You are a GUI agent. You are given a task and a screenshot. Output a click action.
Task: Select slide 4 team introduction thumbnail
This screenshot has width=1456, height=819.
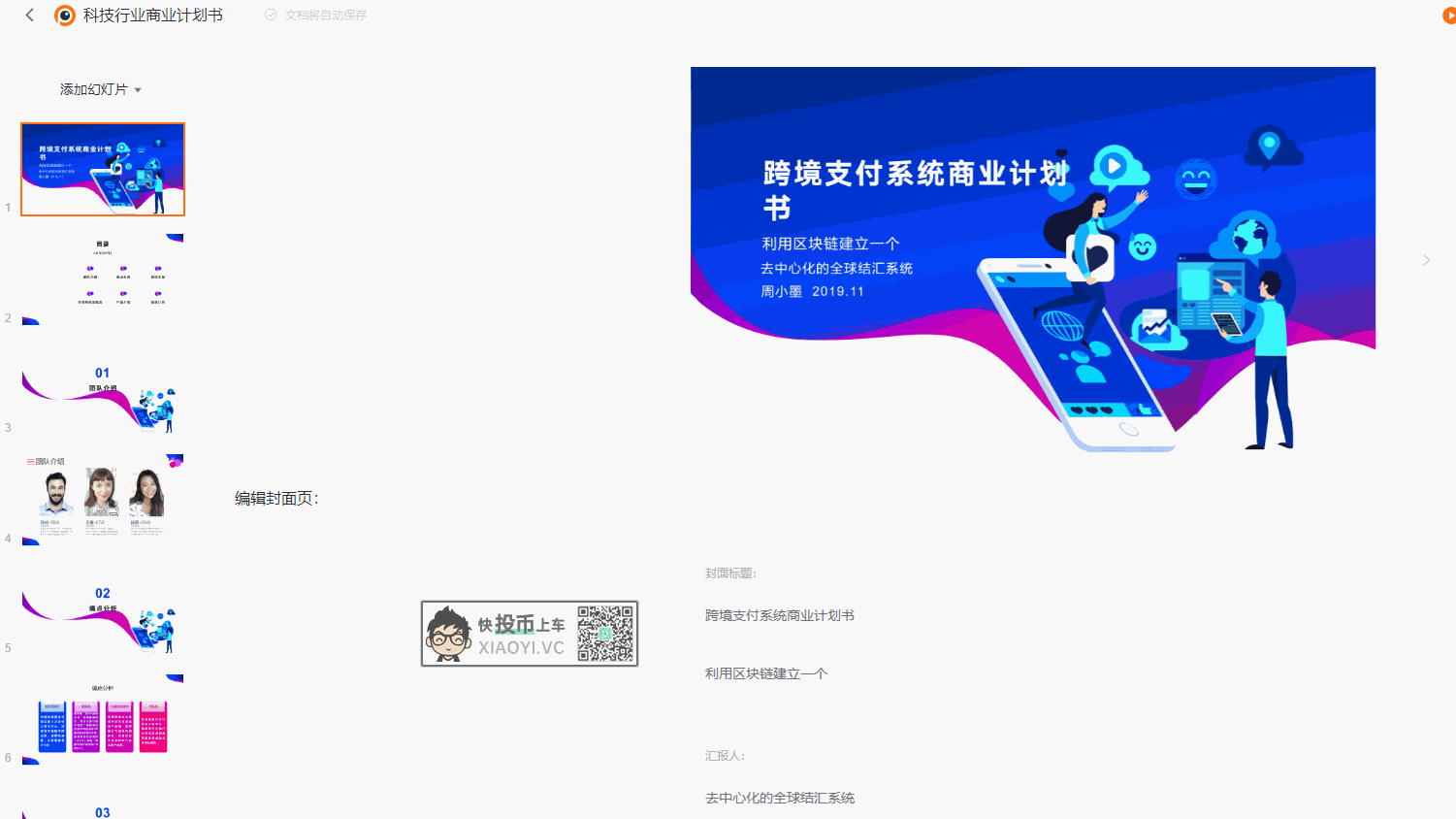coord(103,500)
